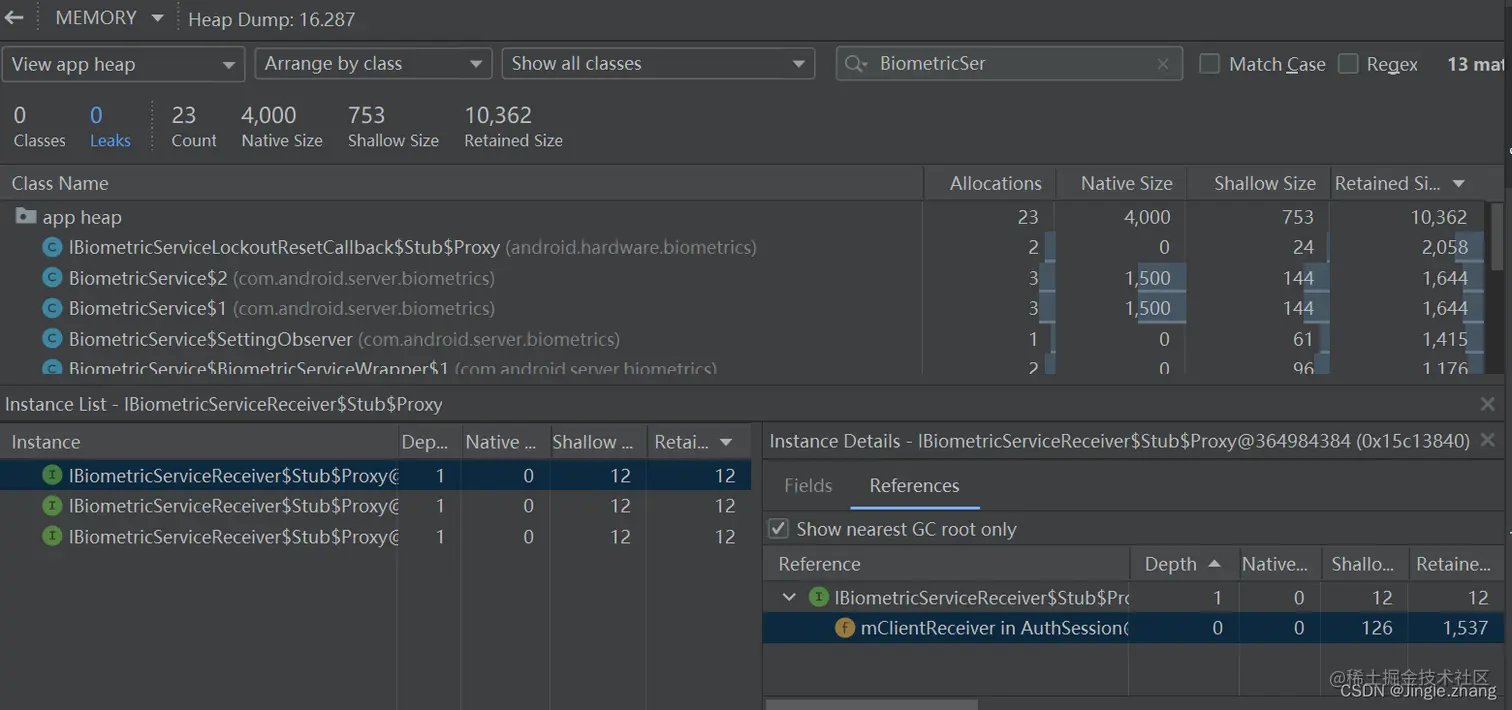This screenshot has width=1512, height=710.
Task: Select the app heap folder icon
Action: 26,217
